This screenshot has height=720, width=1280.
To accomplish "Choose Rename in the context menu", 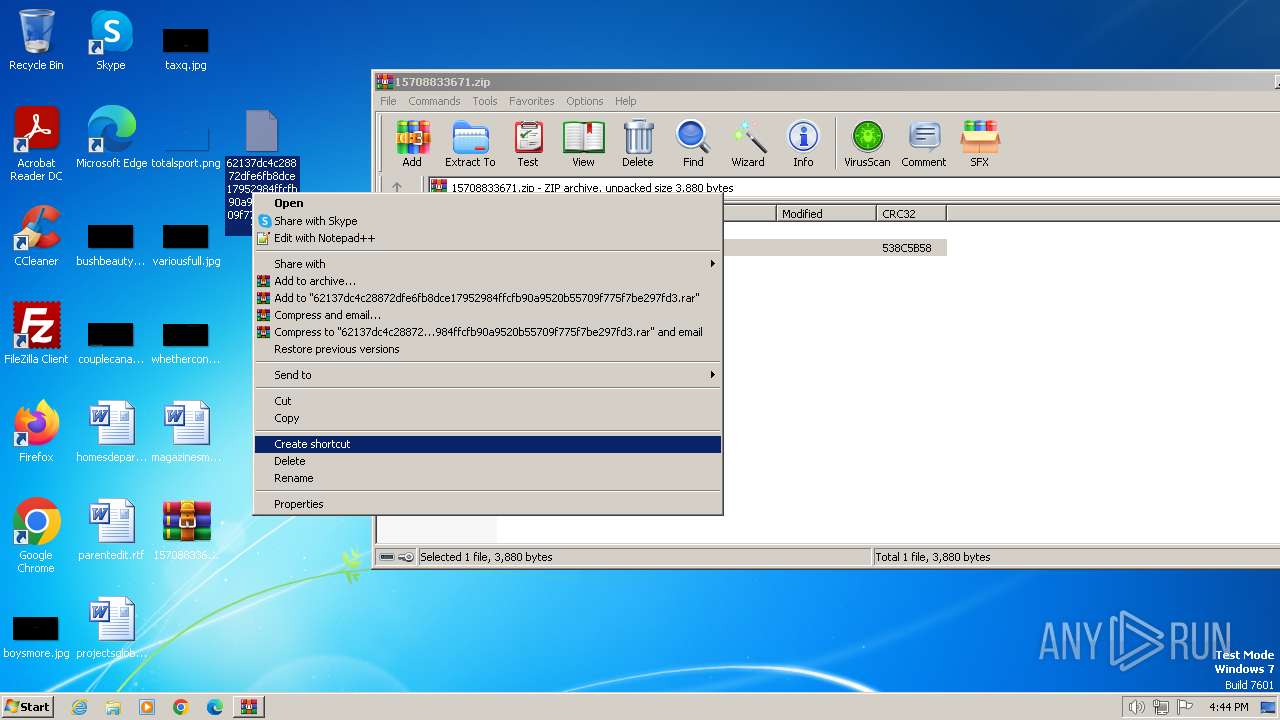I will click(x=488, y=478).
